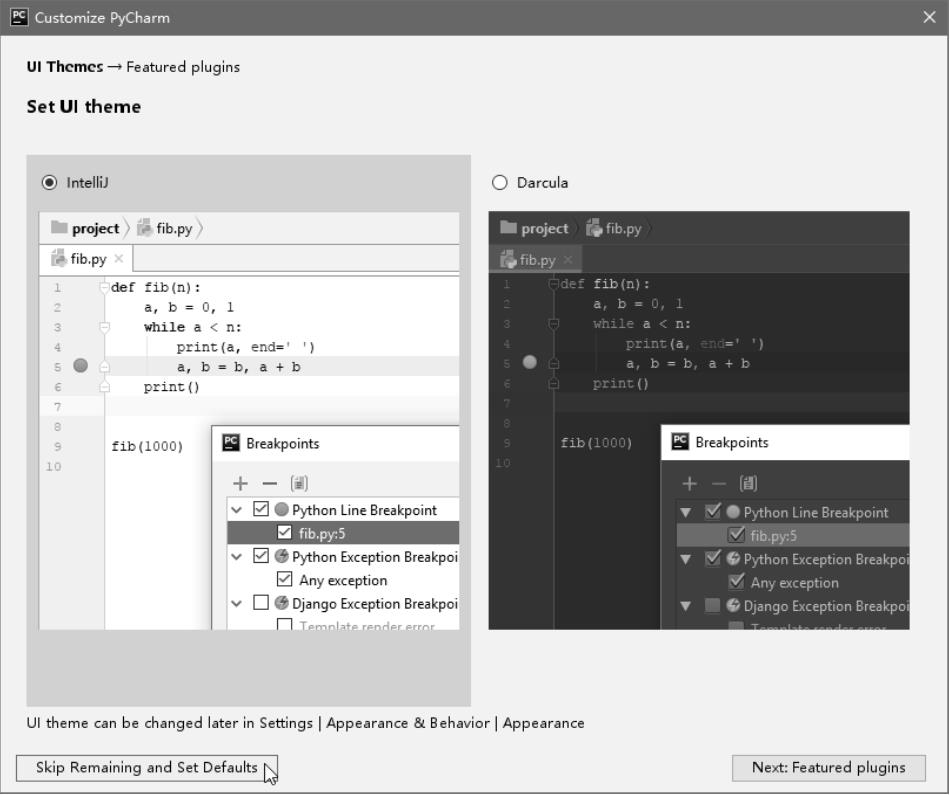950x795 pixels.
Task: Toggle Any exception checkbox in Darcula preview
Action: click(736, 582)
